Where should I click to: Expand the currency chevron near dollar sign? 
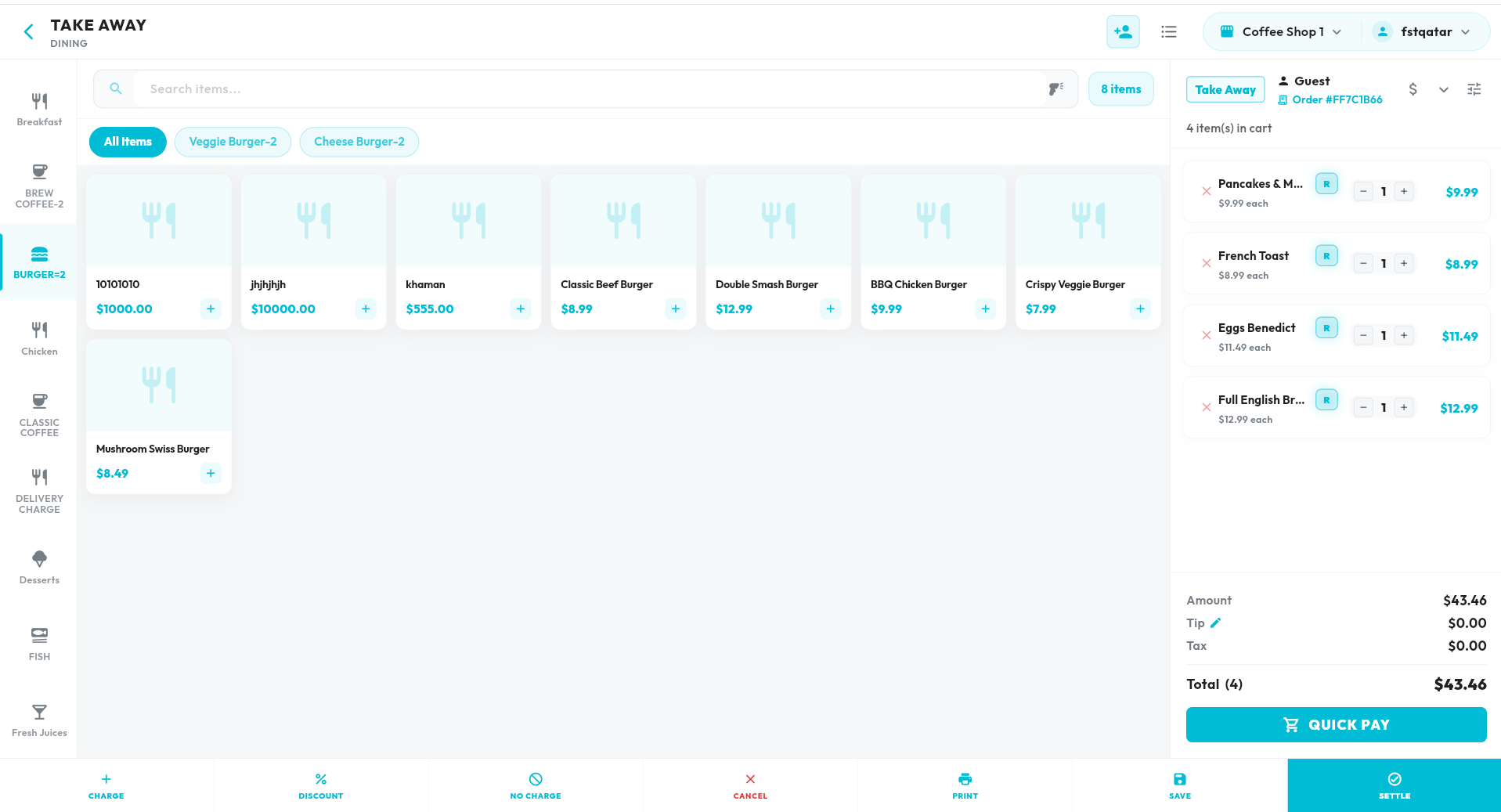pos(1443,90)
